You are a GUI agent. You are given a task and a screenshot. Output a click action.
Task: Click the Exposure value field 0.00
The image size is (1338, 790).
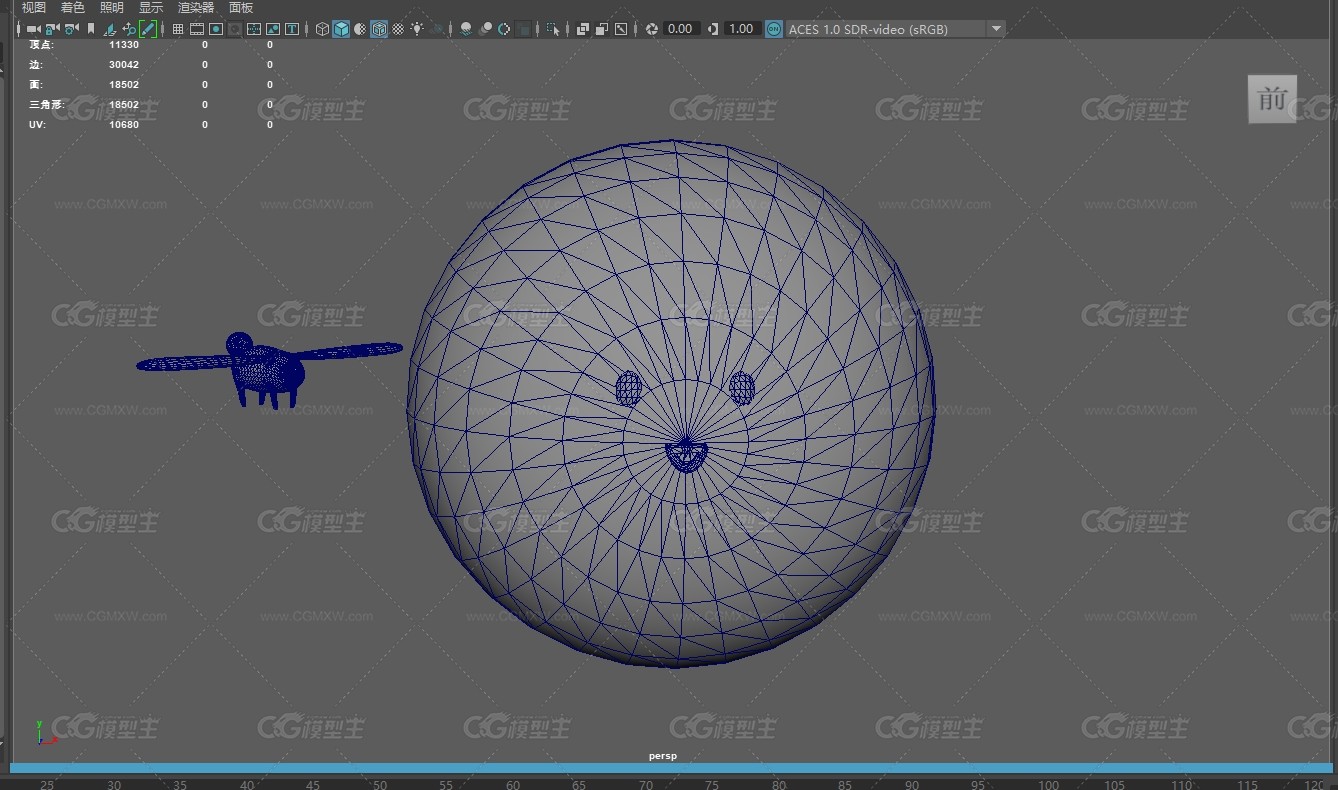coord(680,29)
